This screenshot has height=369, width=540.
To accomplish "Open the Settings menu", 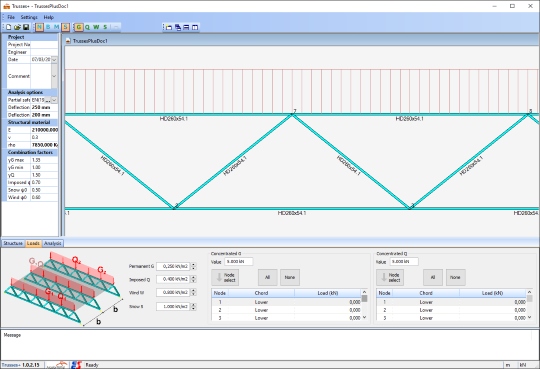I will pos(29,17).
